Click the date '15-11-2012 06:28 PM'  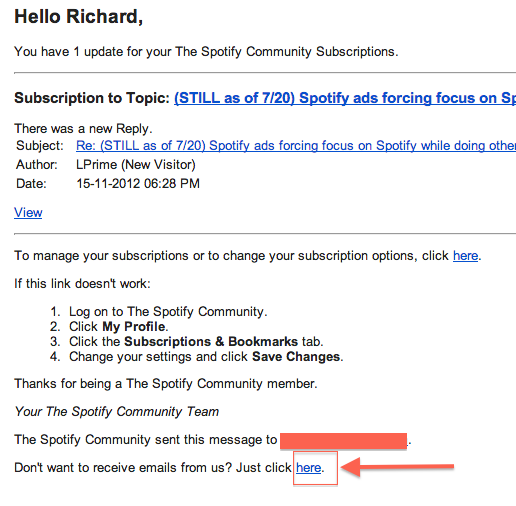click(138, 184)
